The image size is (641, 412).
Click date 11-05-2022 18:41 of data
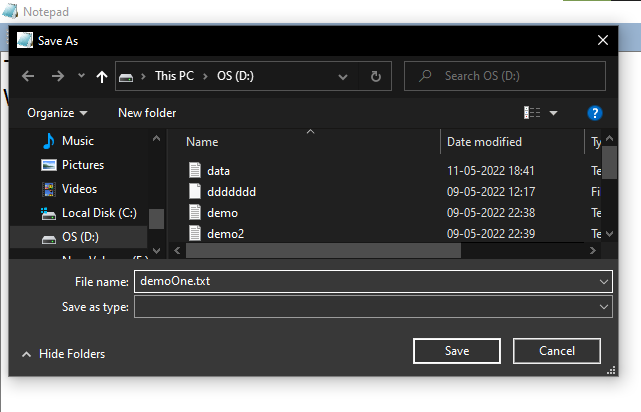491,171
